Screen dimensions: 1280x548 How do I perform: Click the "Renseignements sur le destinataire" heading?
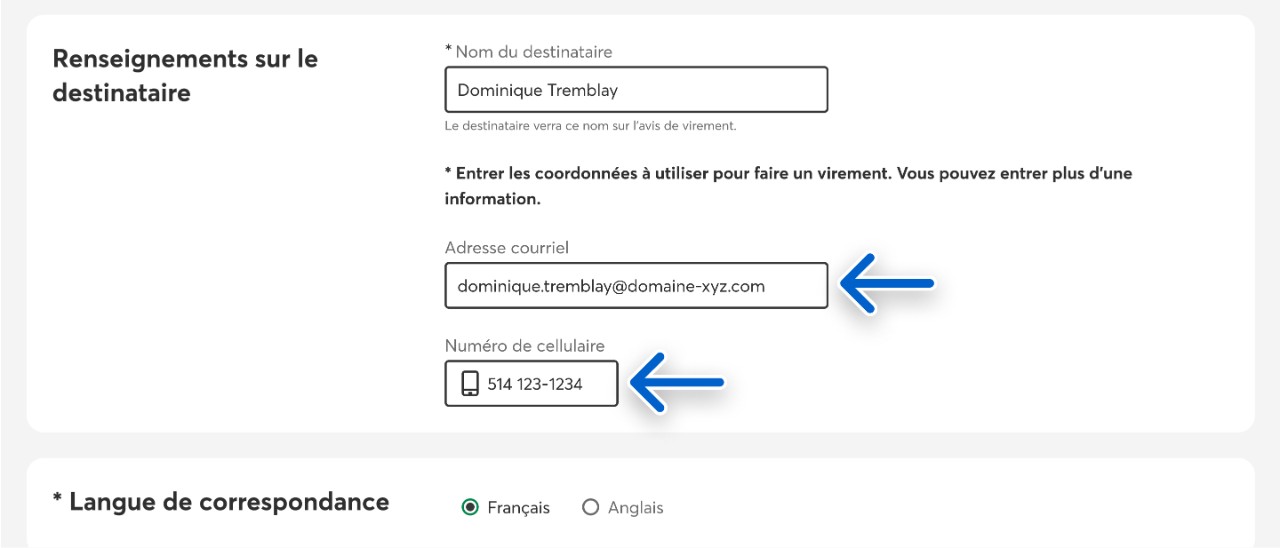pos(185,75)
